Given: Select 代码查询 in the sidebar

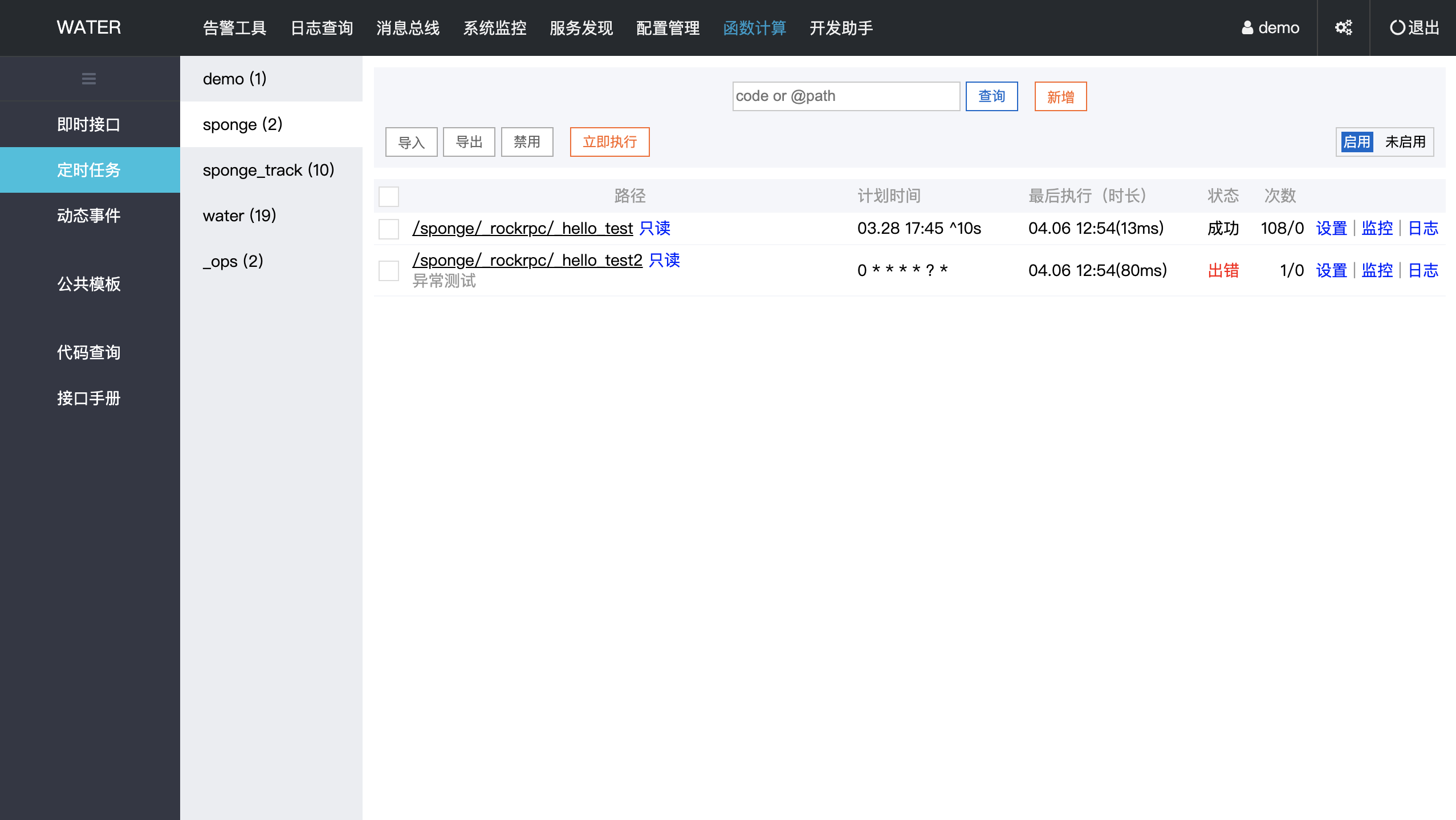Looking at the screenshot, I should click(x=90, y=352).
